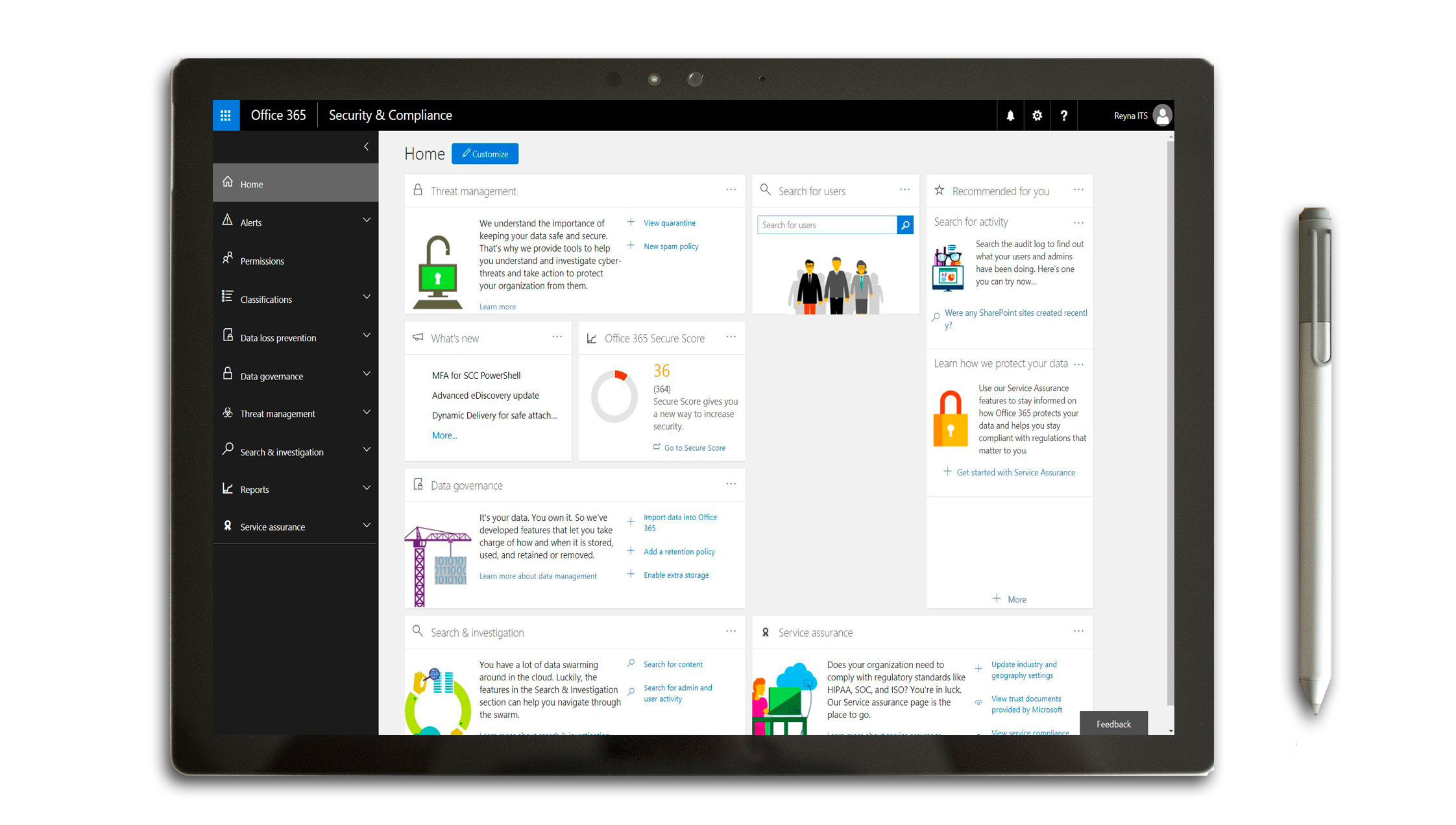Open Dynamic Delivery for safe attach item

[x=494, y=415]
